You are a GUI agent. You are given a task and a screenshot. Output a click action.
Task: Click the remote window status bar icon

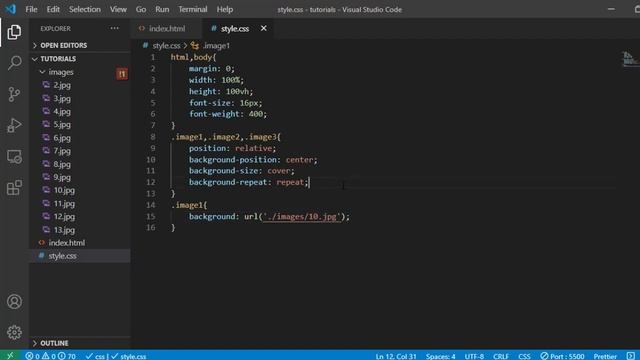[10, 356]
